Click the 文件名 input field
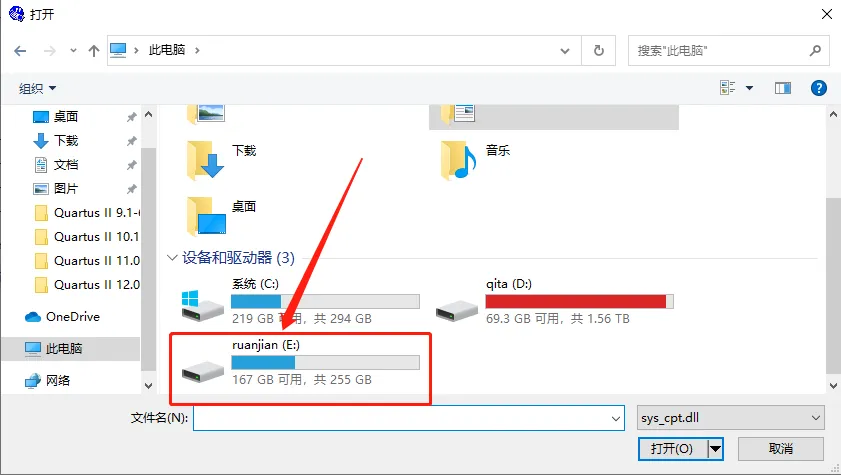 [x=409, y=418]
